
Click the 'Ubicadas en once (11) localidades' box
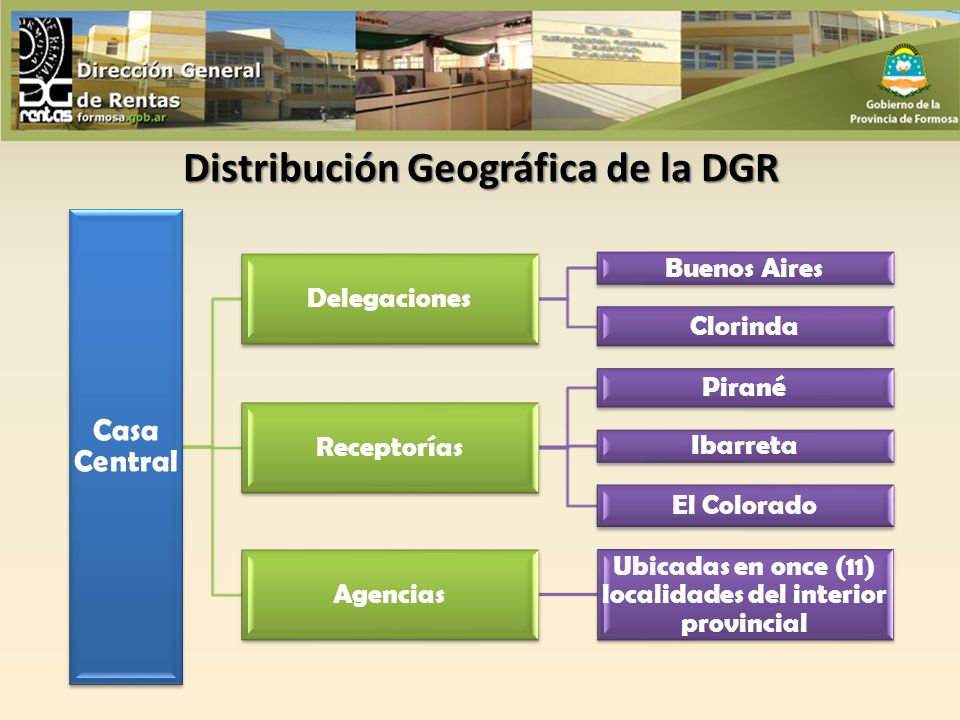click(x=745, y=595)
